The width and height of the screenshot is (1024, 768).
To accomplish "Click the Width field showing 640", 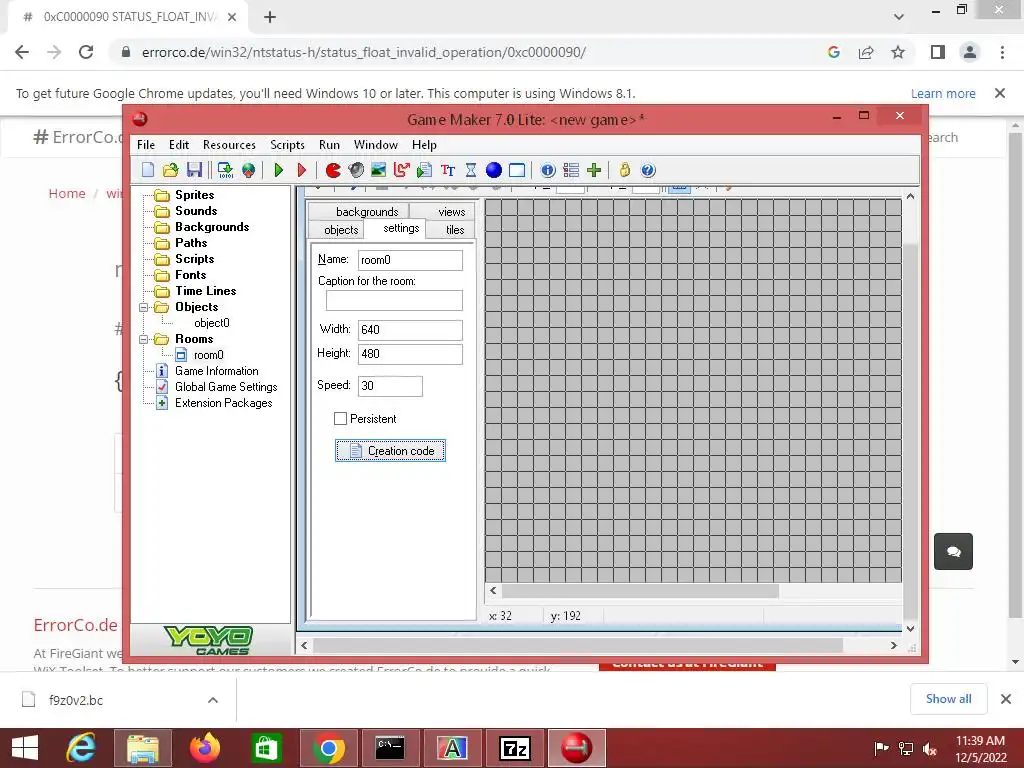I will (410, 330).
